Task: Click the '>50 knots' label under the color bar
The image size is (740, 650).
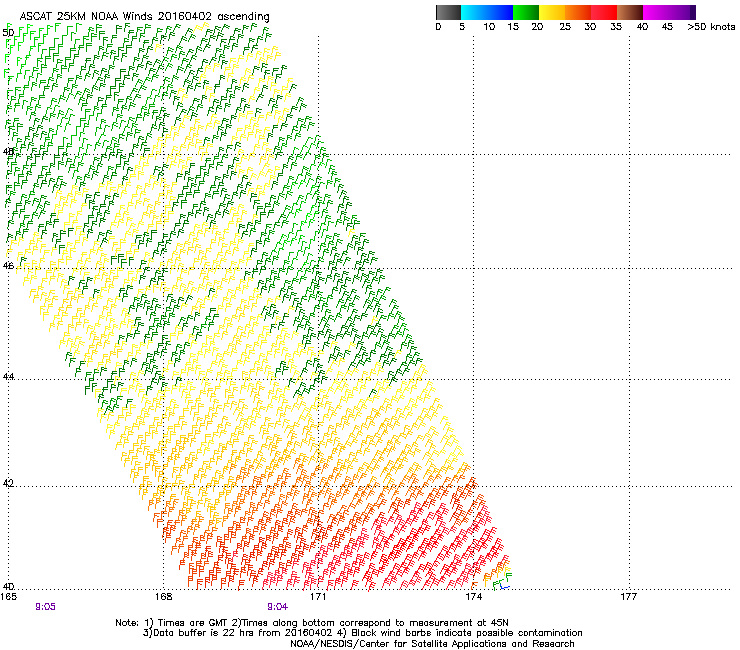Action: pos(711,27)
